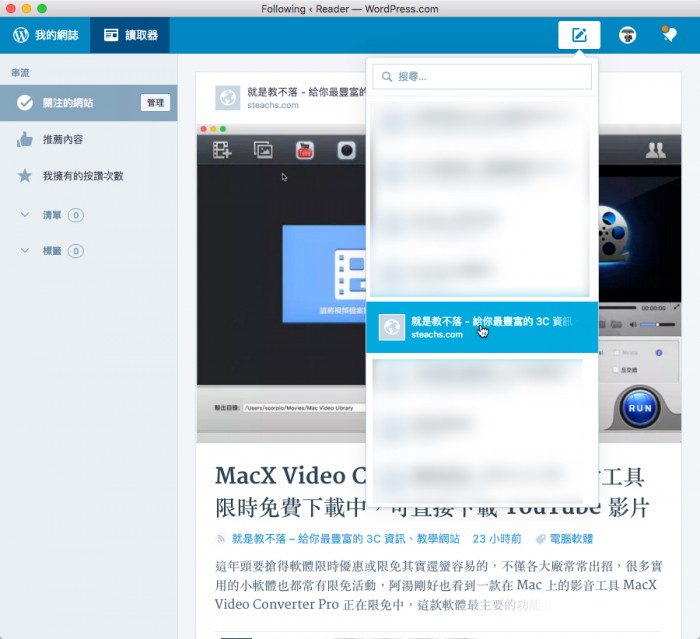
Task: Select steachs.com site in the dropdown list
Action: click(482, 327)
